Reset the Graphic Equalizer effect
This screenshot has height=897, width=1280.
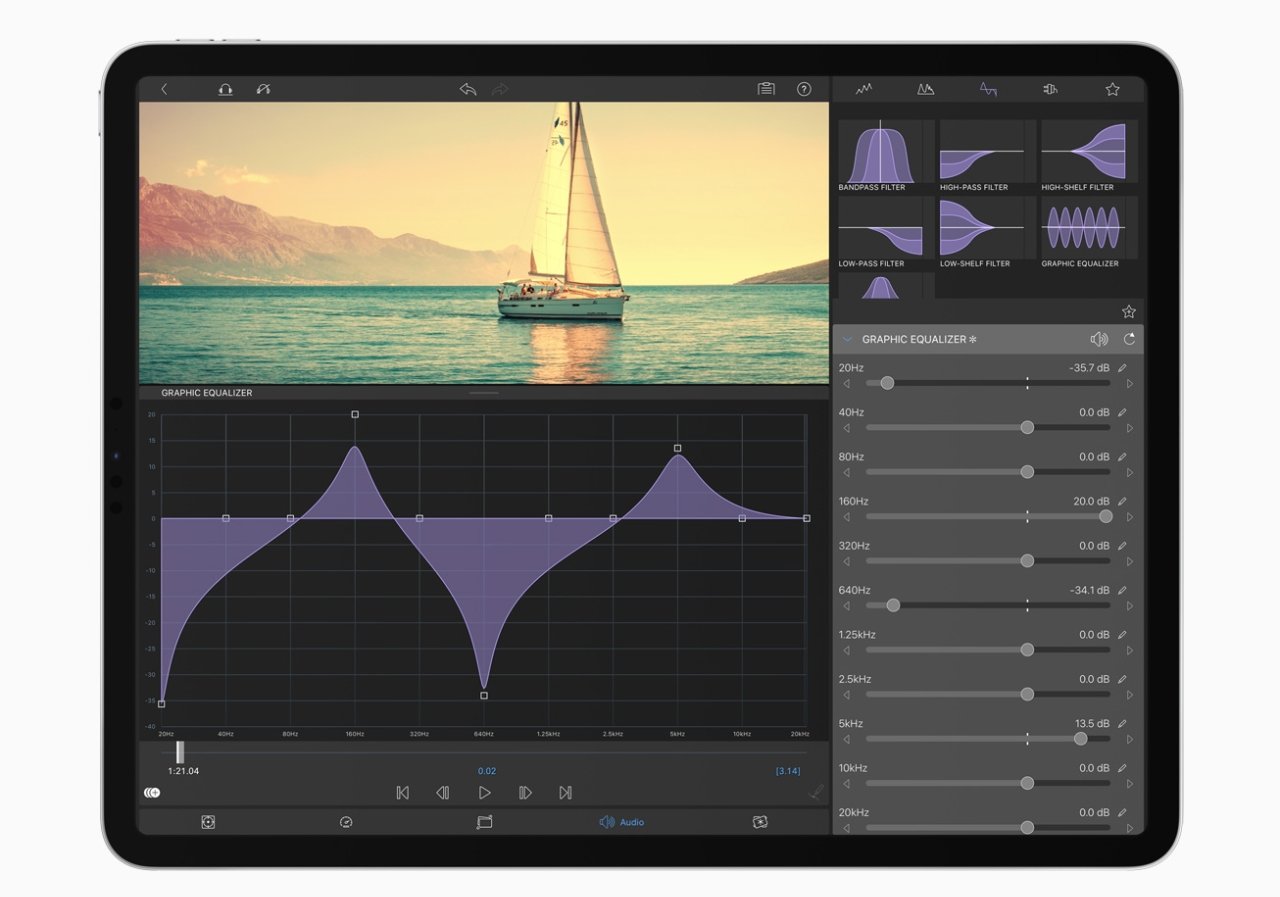click(1129, 339)
